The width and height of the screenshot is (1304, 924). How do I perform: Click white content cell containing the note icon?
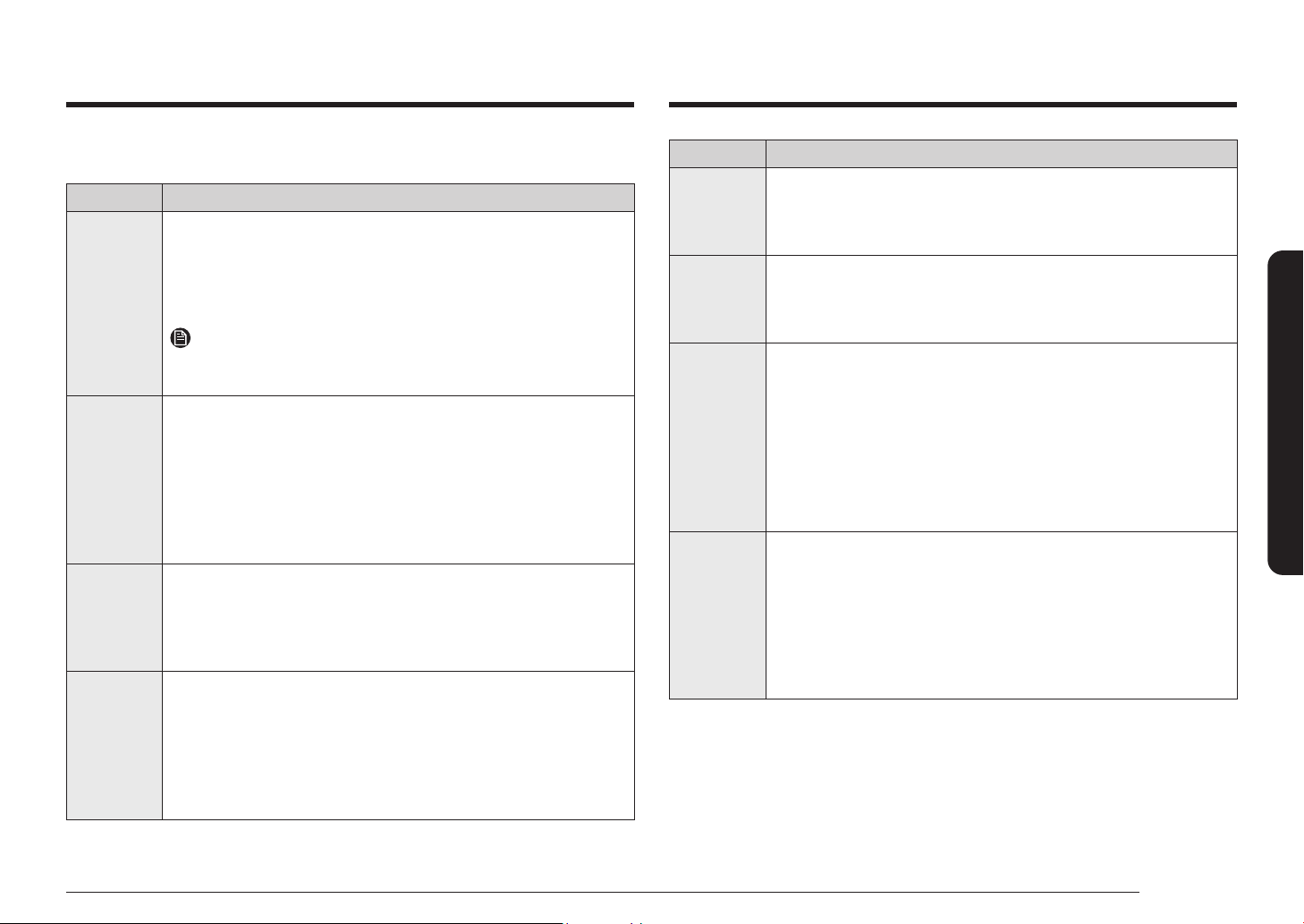tap(398, 303)
